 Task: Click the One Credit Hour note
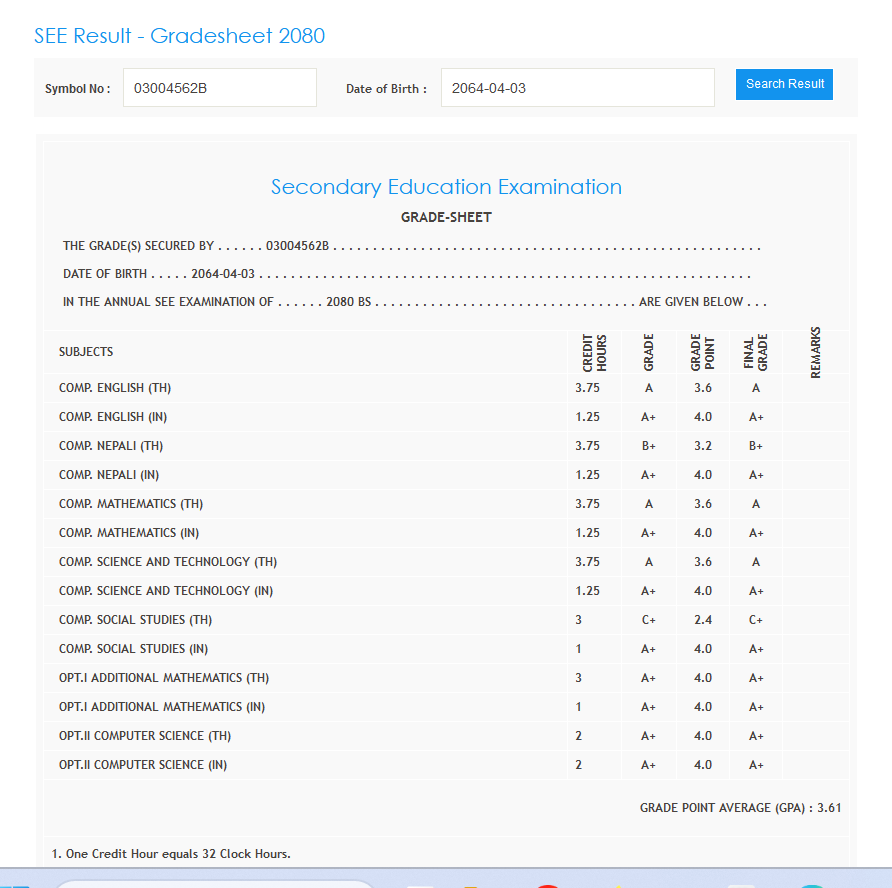[170, 854]
